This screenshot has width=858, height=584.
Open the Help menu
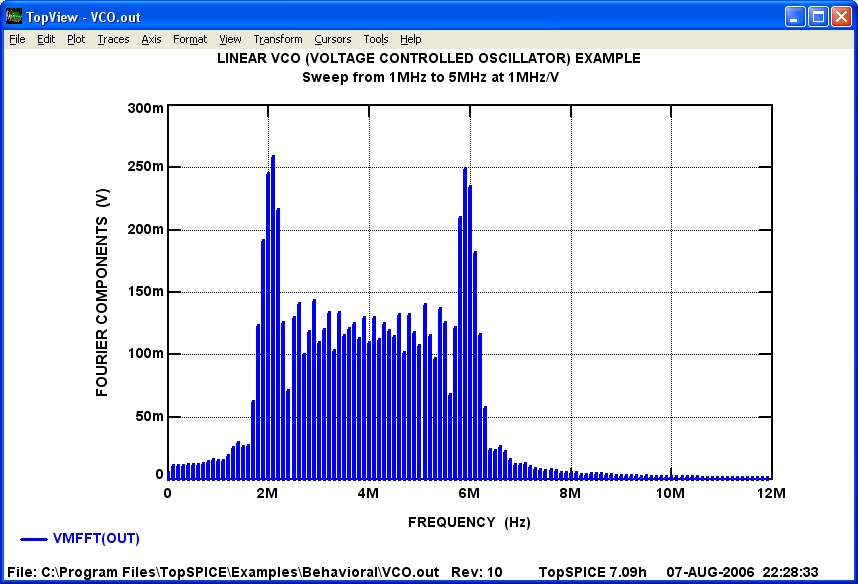410,39
